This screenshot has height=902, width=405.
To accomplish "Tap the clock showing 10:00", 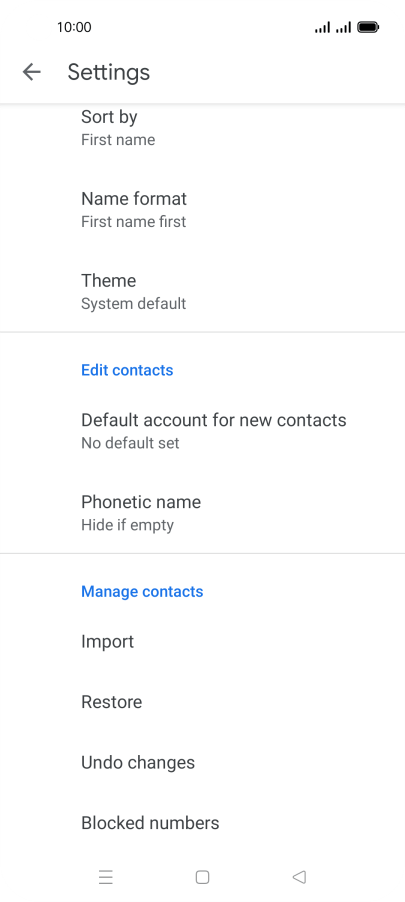I will pos(74,27).
